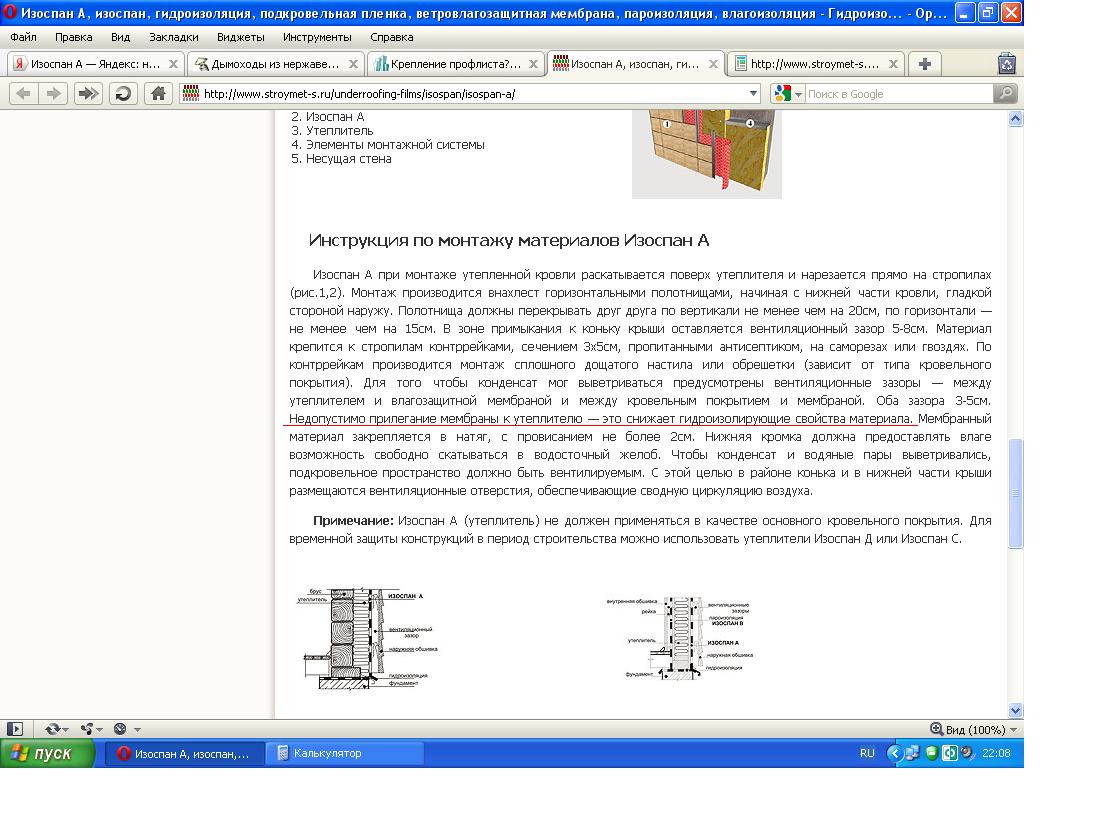This screenshot has width=1120, height=840.
Task: Expand the Вид (100%) zoom dropdown
Action: pyautogui.click(x=1013, y=729)
